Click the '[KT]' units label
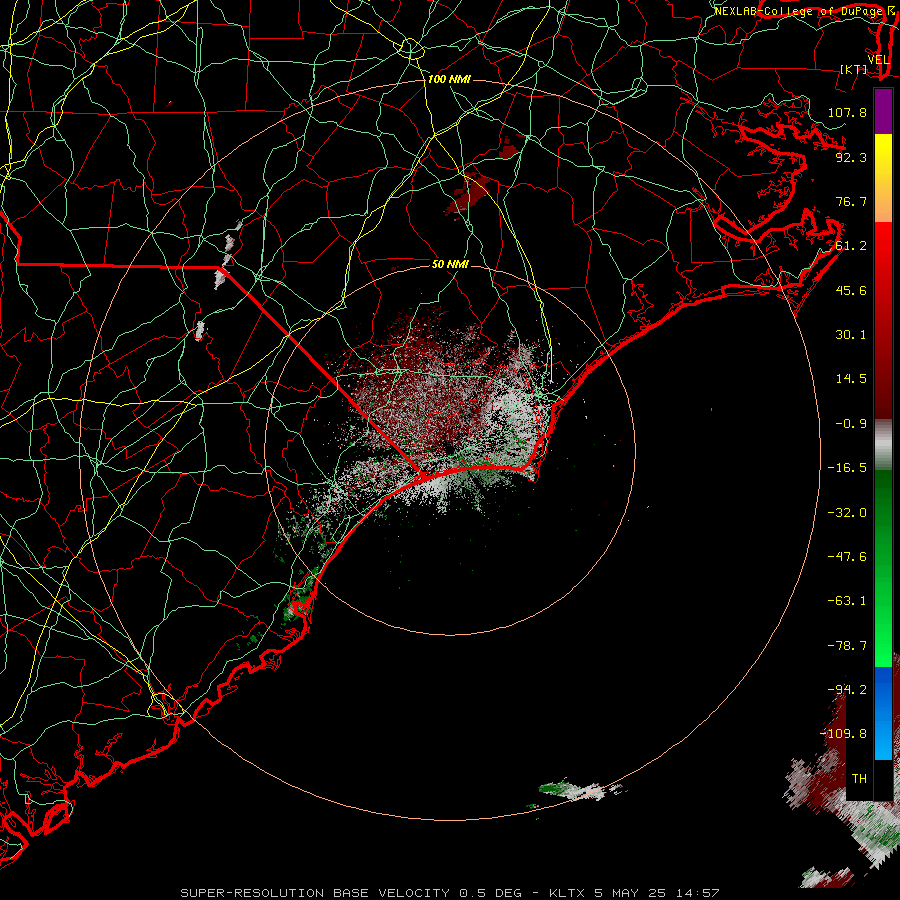Image resolution: width=900 pixels, height=900 pixels. (854, 69)
